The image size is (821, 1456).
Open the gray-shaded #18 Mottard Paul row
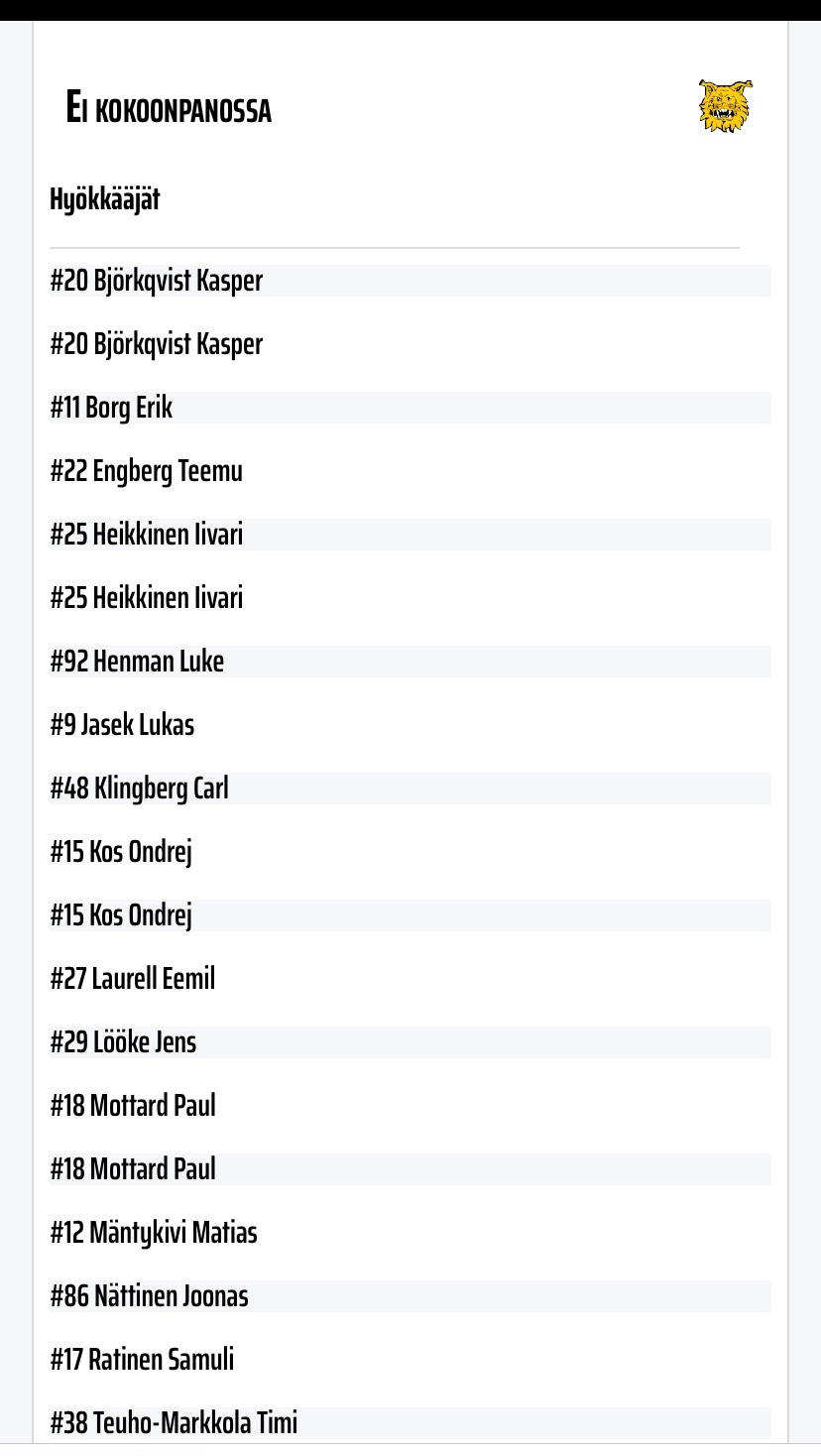[133, 1169]
